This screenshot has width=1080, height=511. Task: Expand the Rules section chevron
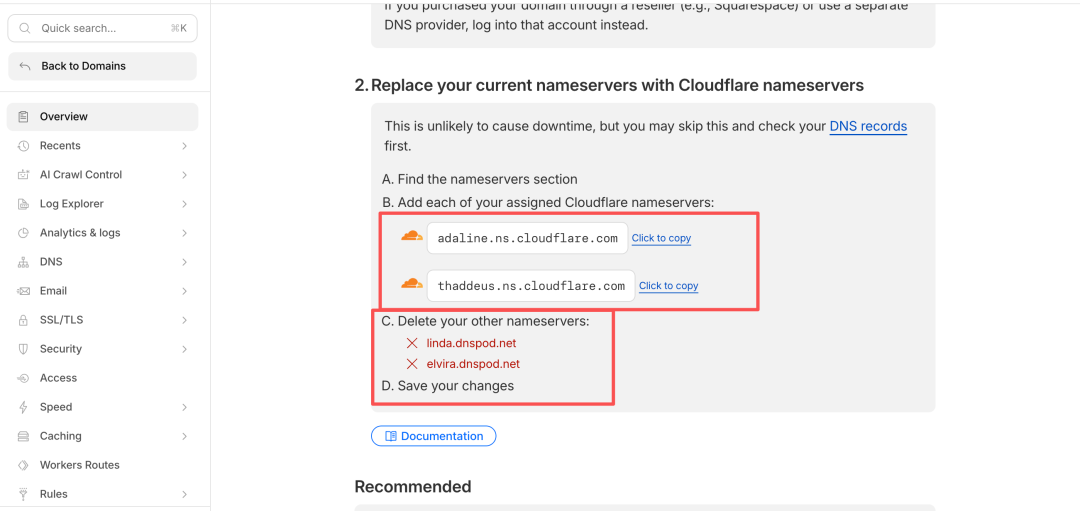point(185,494)
